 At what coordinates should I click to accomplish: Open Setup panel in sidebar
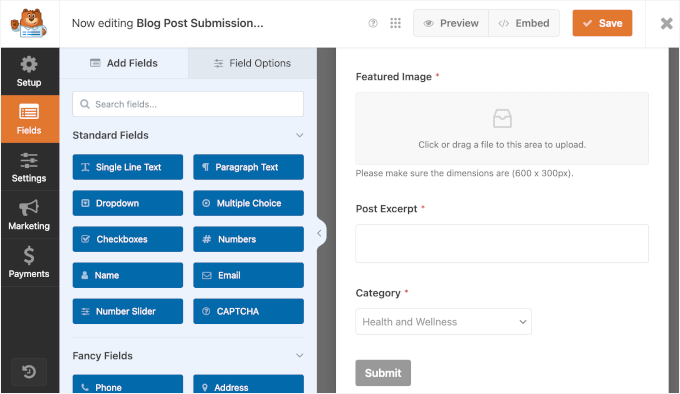(29, 72)
